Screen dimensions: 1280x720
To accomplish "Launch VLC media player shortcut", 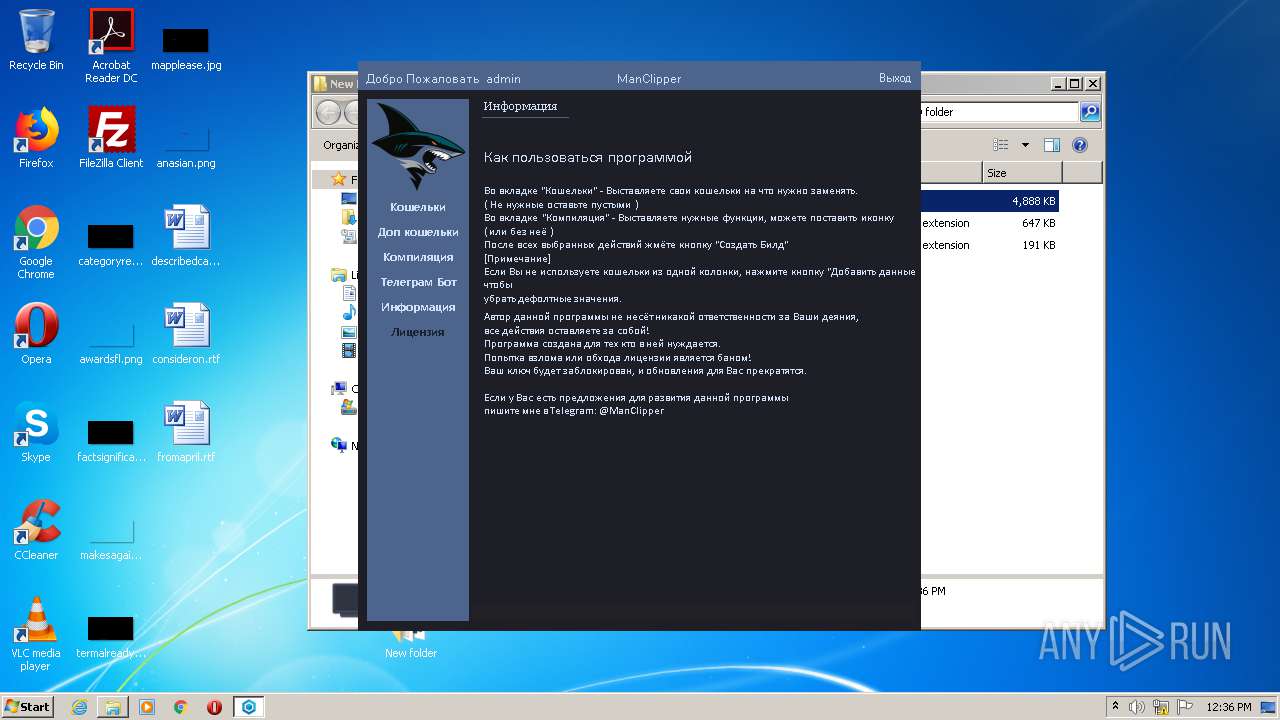I will [36, 635].
